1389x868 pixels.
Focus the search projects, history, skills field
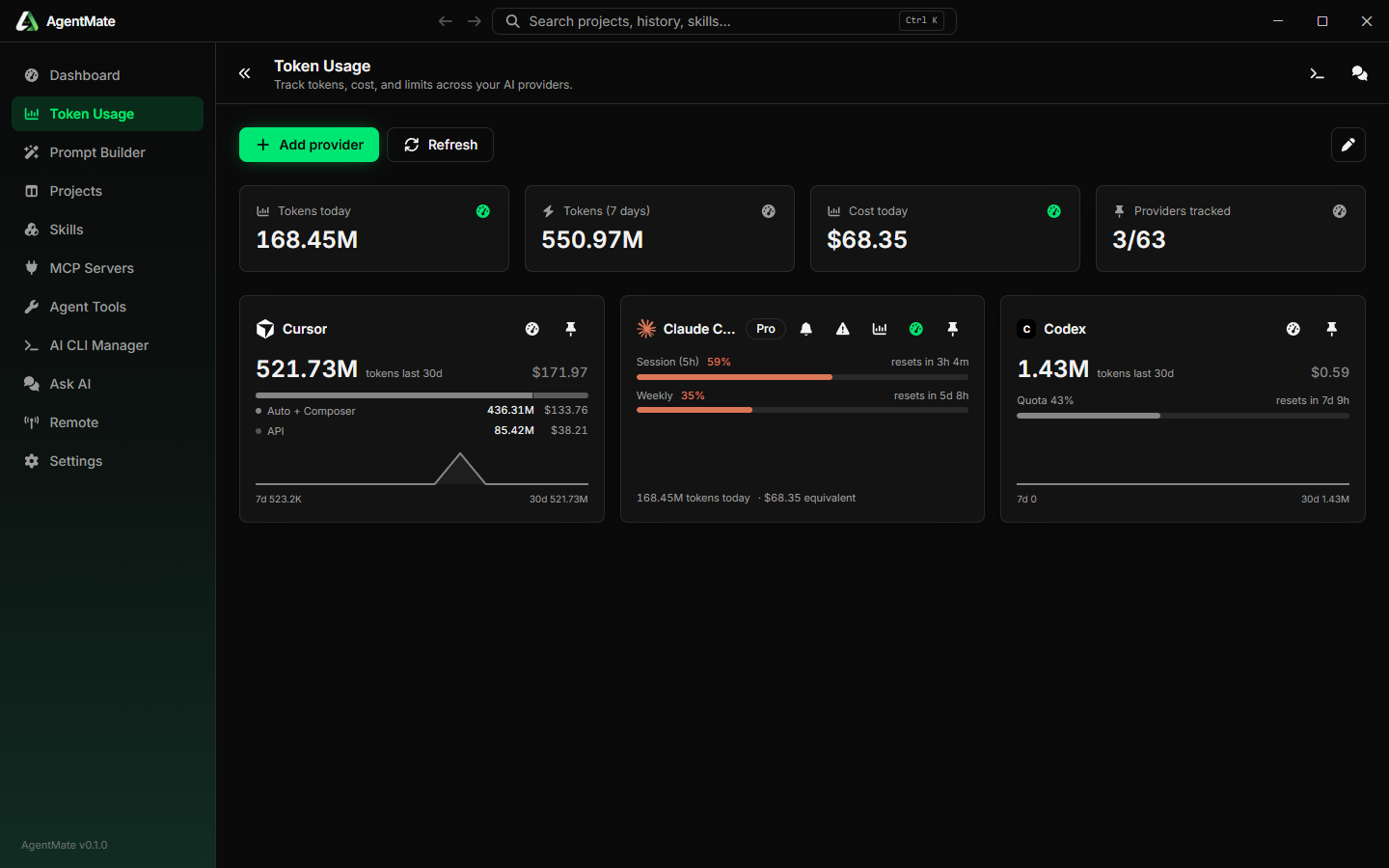pos(723,21)
